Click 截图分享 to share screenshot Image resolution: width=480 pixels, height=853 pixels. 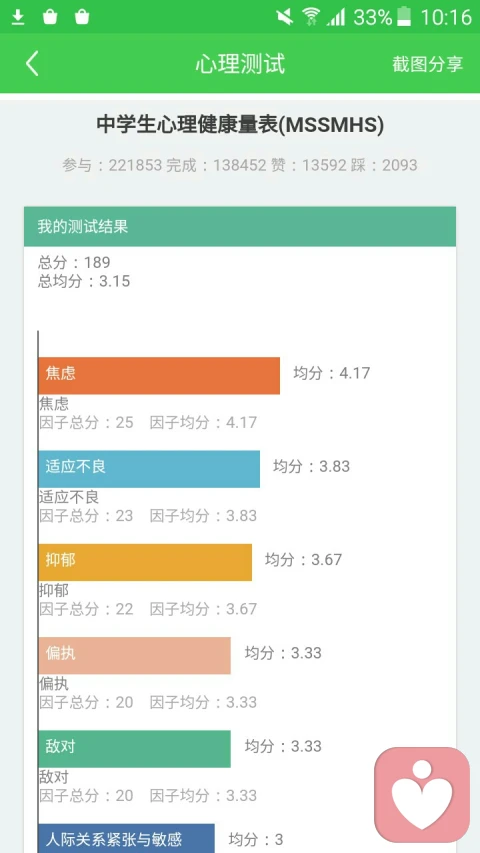pos(427,64)
